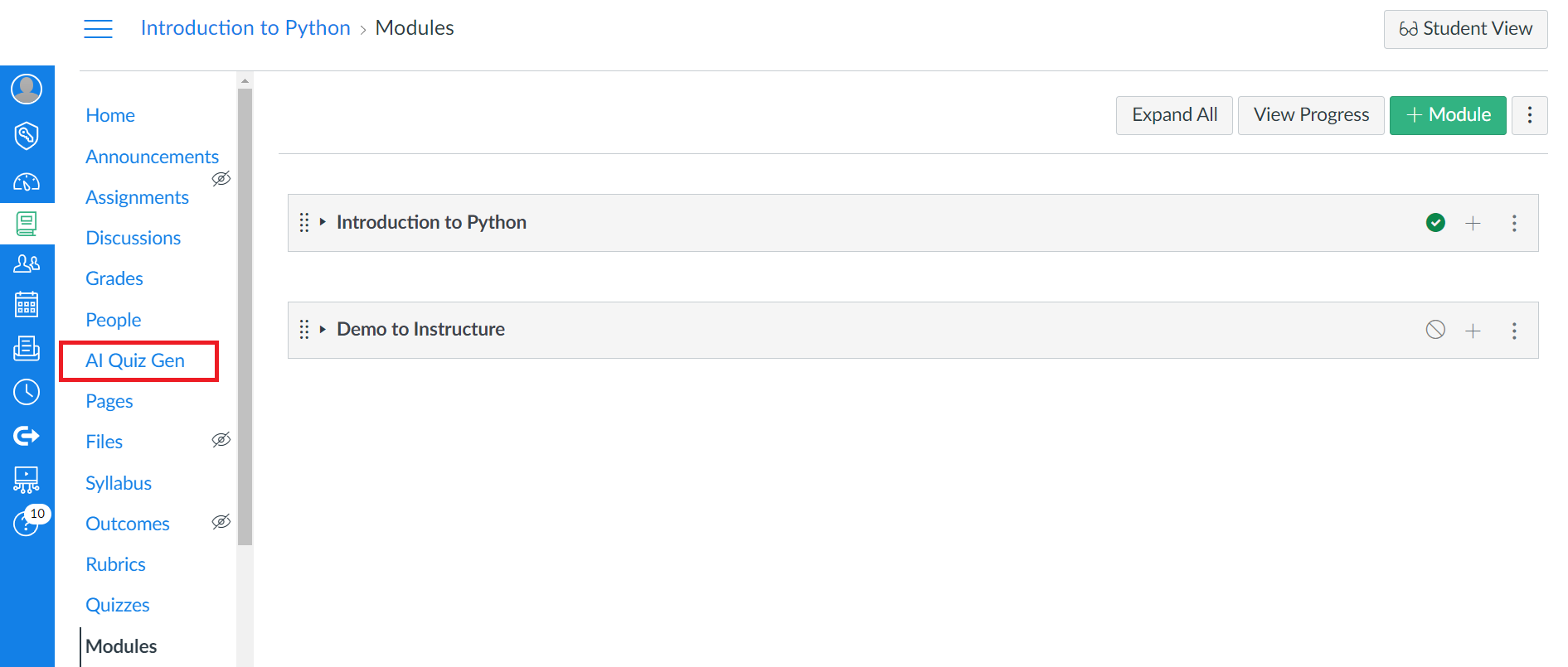The image size is (1568, 667).
Task: Open the hamburger course navigation menu
Action: point(98,29)
